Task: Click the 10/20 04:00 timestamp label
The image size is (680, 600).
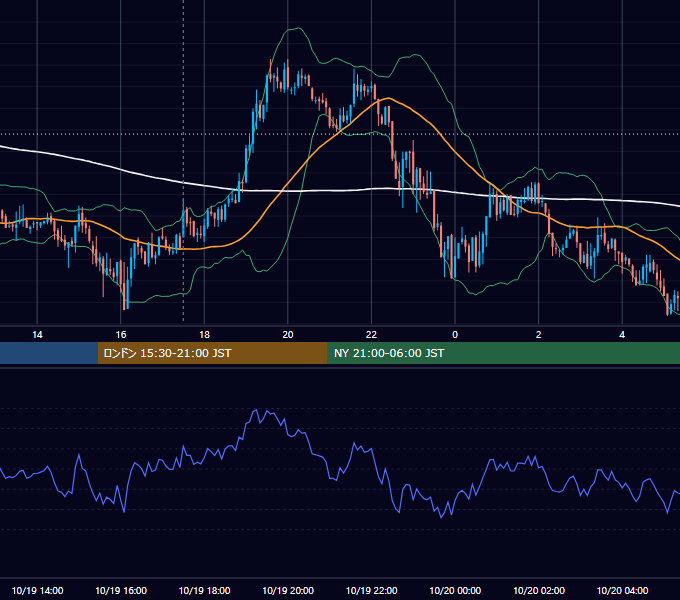Action: click(622, 590)
